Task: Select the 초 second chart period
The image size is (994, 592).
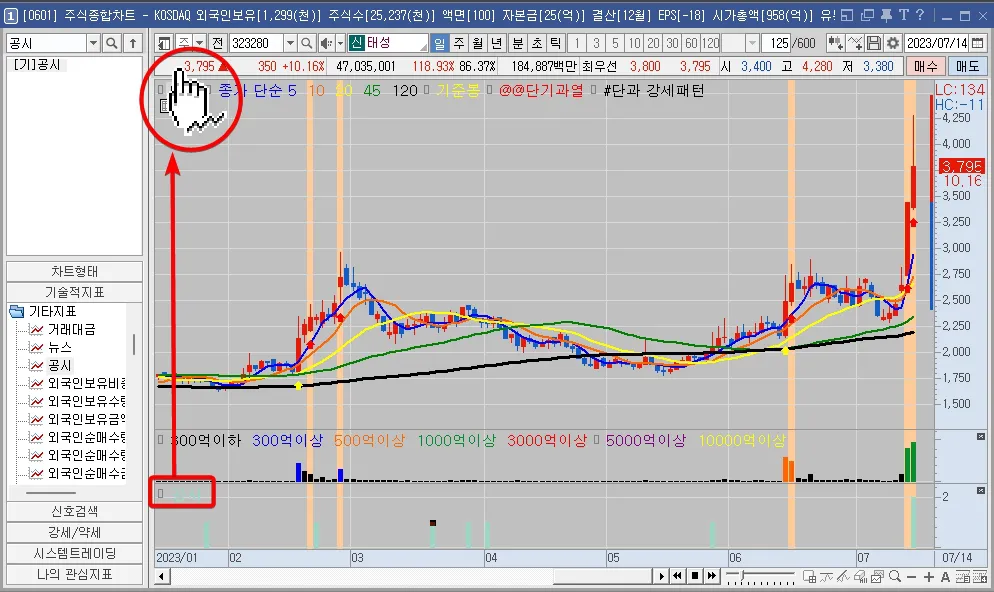Action: (536, 43)
